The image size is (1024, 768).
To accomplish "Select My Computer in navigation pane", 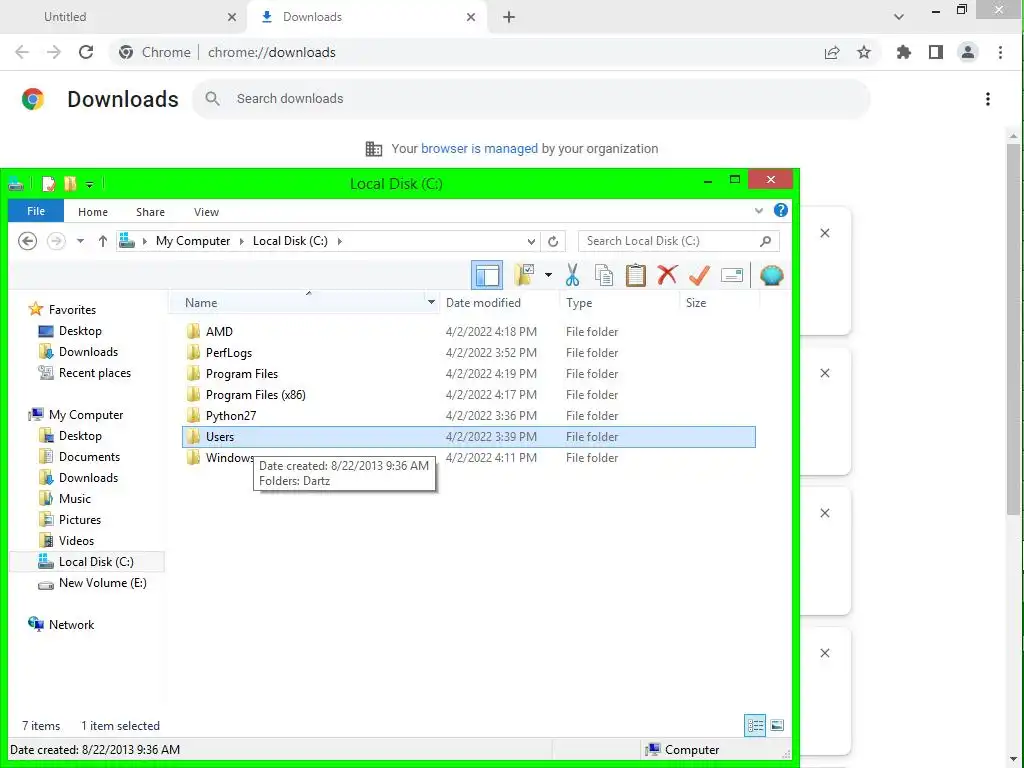I will [x=86, y=415].
